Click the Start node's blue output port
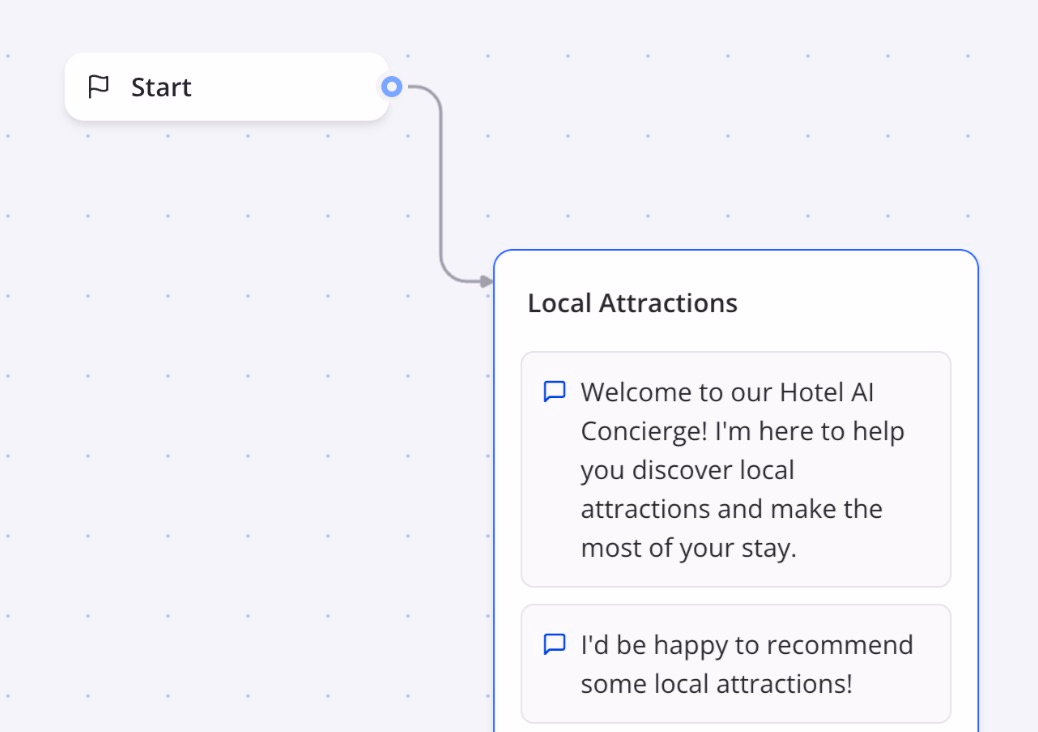 pyautogui.click(x=392, y=87)
